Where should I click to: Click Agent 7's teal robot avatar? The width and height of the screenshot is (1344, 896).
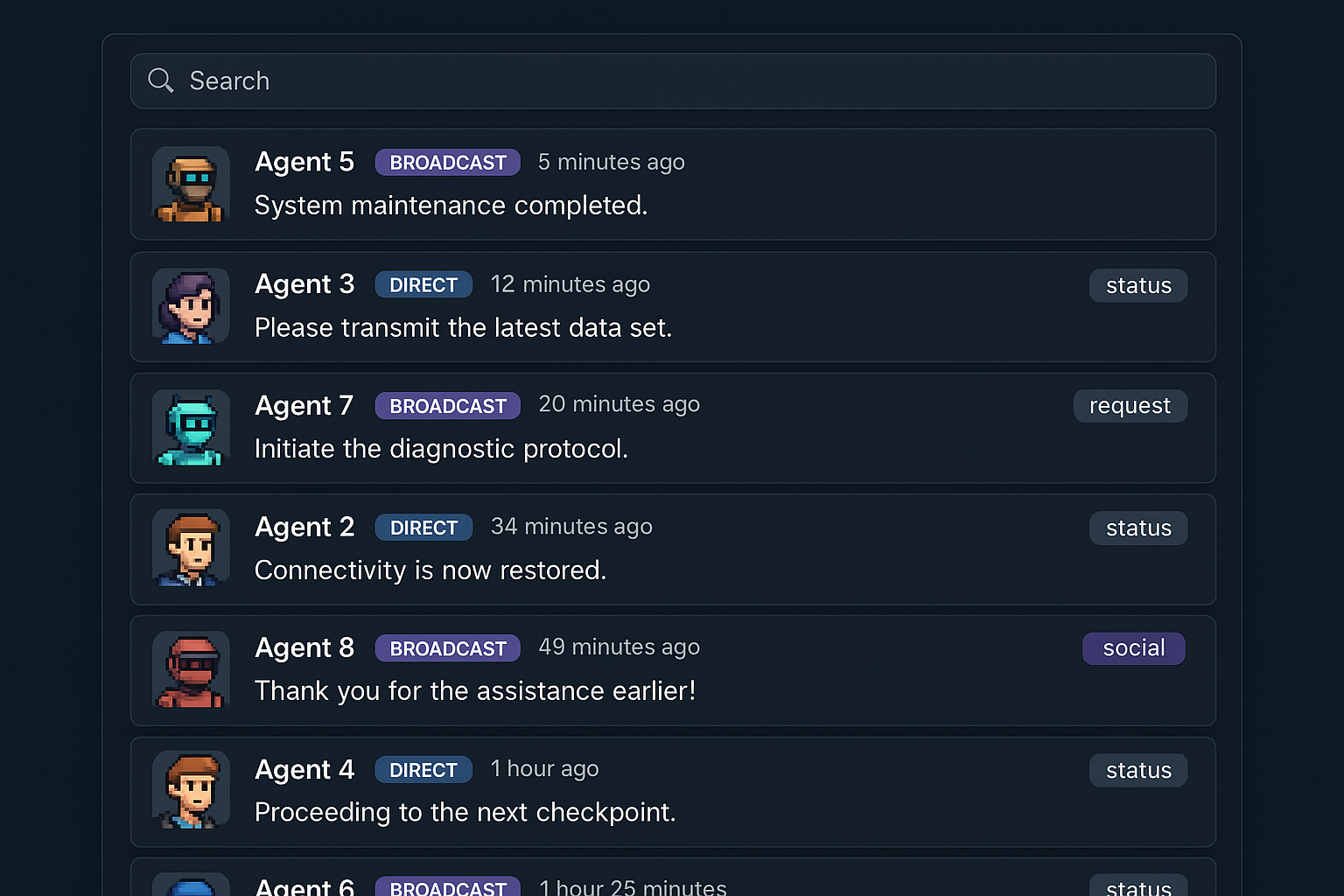(190, 429)
